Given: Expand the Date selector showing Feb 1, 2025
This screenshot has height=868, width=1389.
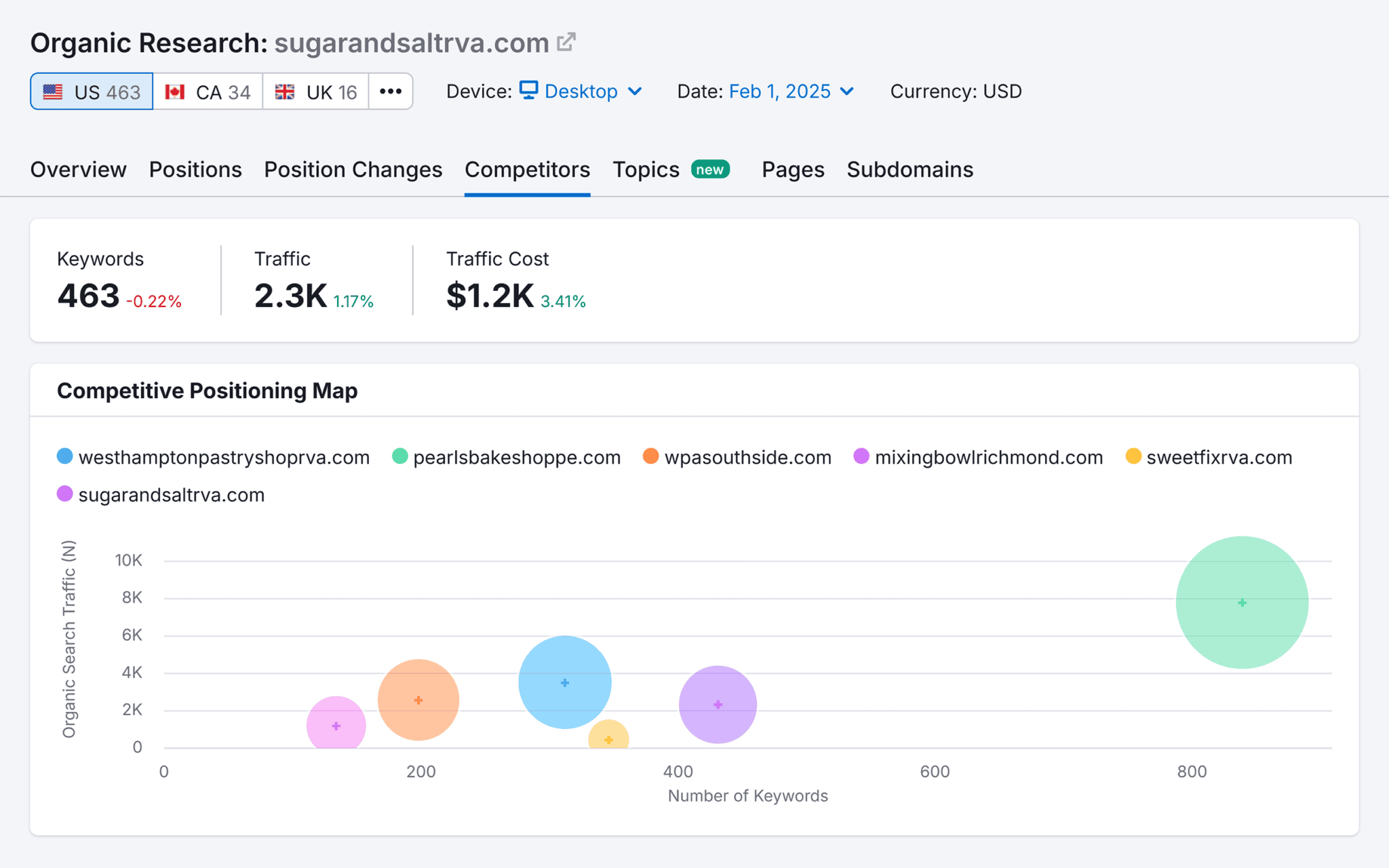Looking at the screenshot, I should coord(846,92).
